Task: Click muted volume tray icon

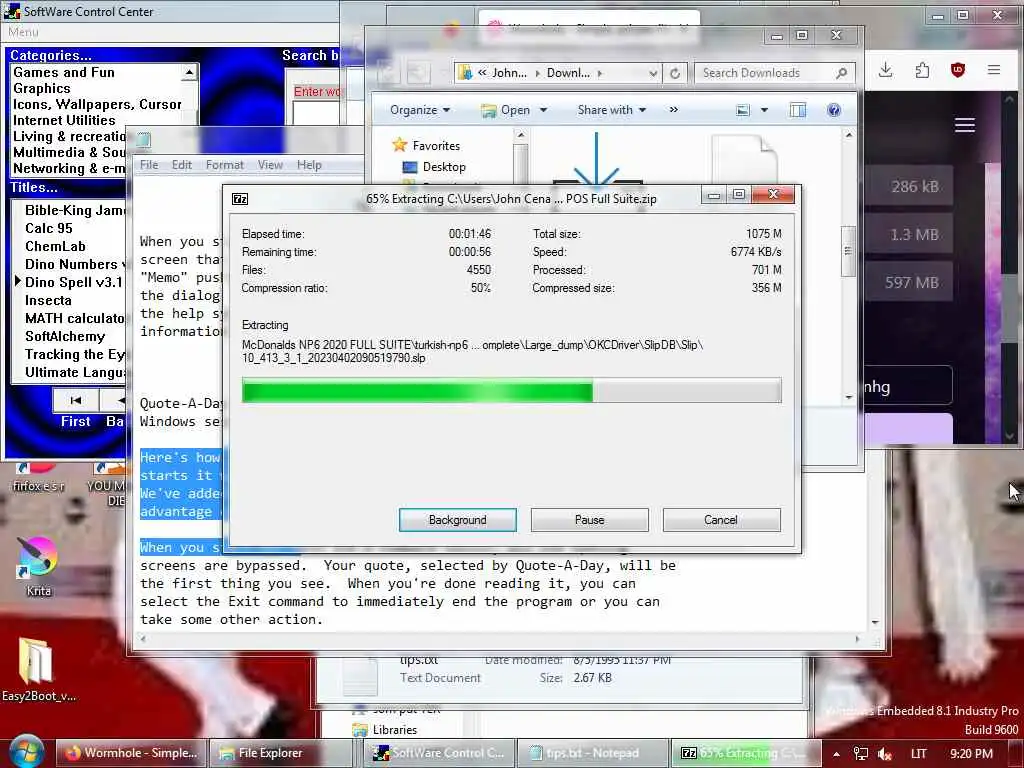Action: coord(885,754)
